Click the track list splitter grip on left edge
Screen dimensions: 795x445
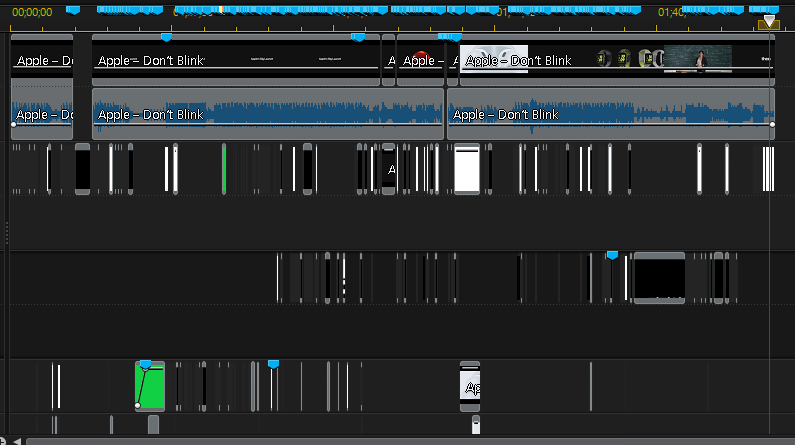click(7, 233)
